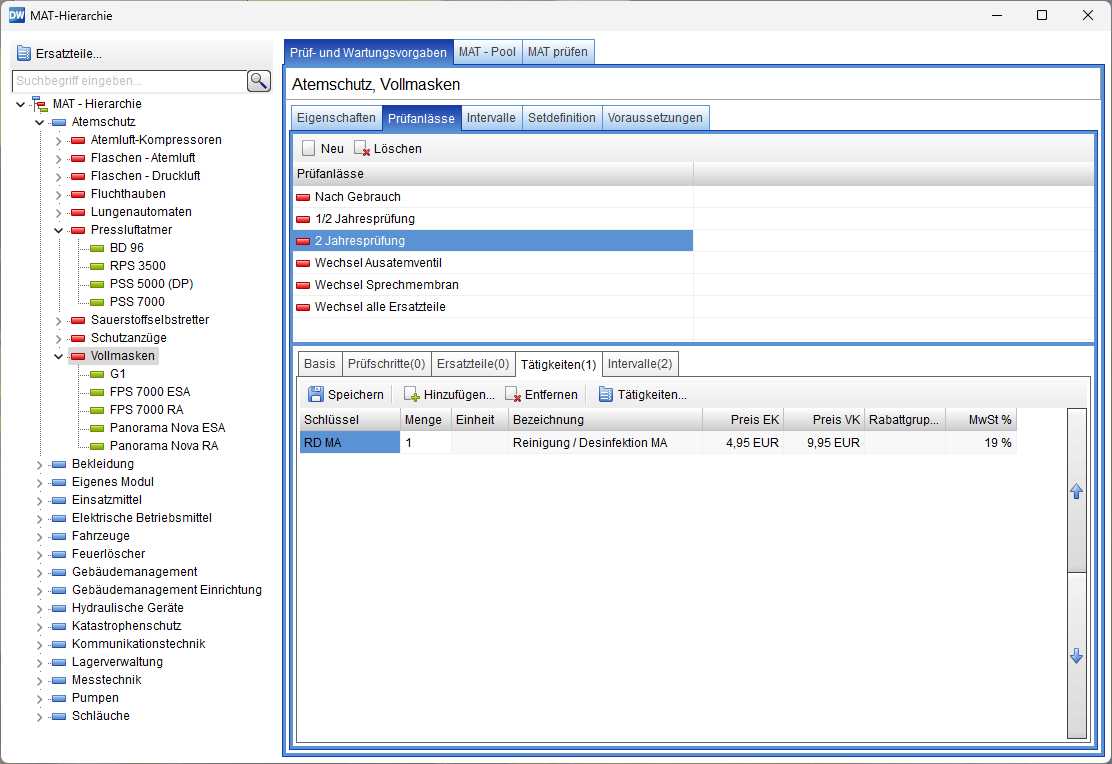Image resolution: width=1112 pixels, height=764 pixels.
Task: Save activities using the Speichern disk icon
Action: (346, 395)
